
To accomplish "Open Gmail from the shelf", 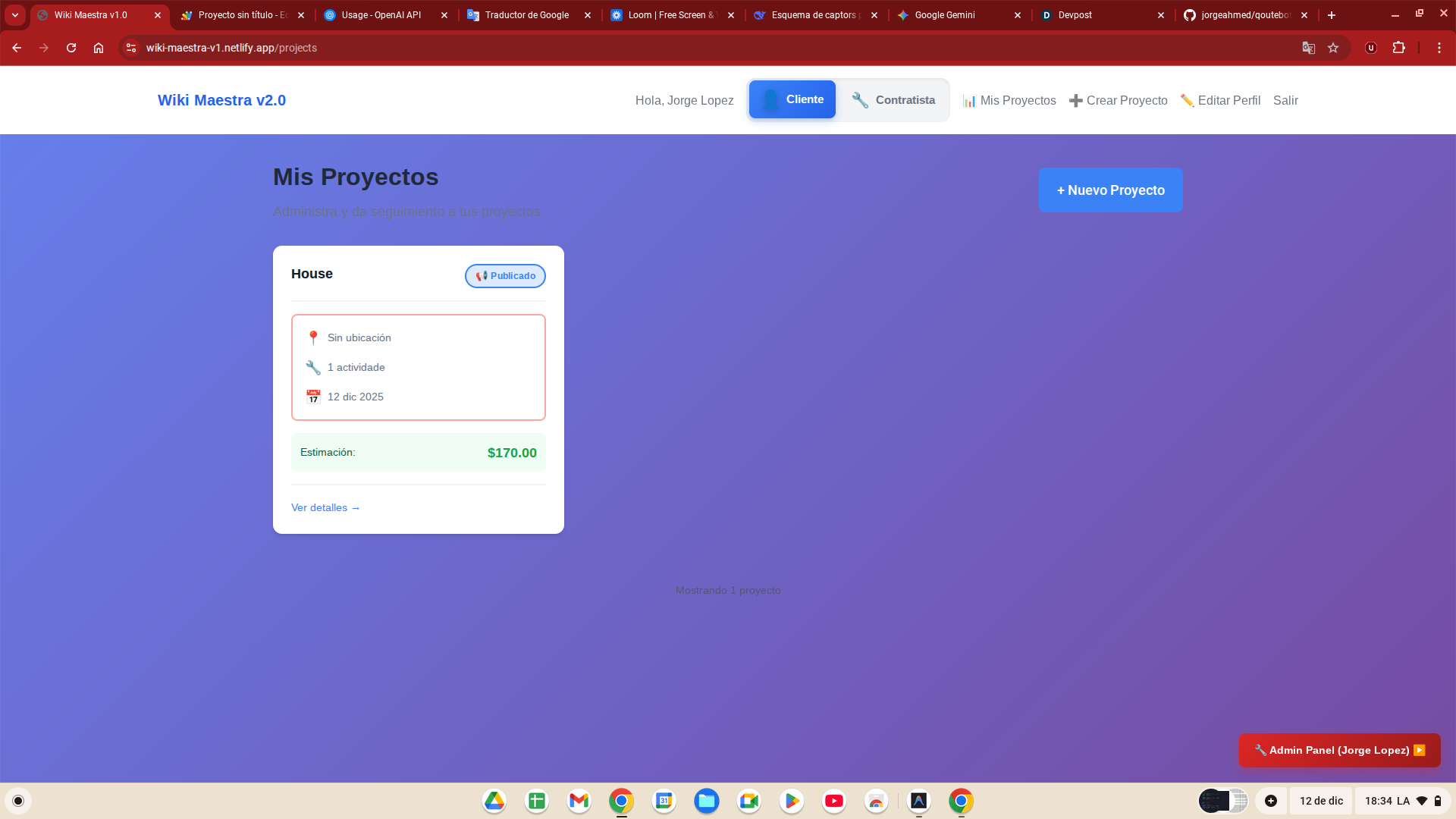I will click(579, 801).
